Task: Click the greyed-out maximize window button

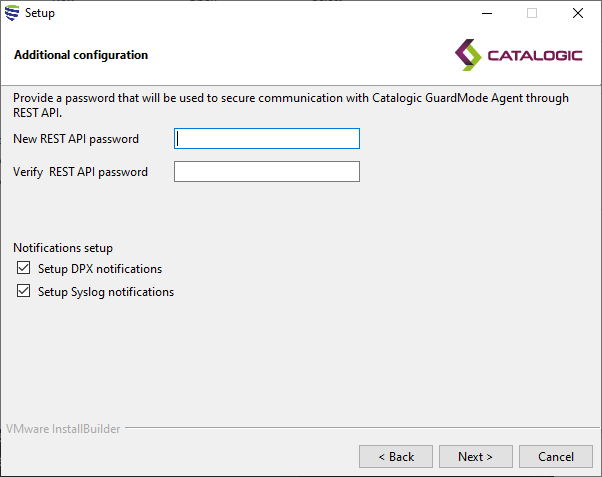Action: pyautogui.click(x=532, y=13)
